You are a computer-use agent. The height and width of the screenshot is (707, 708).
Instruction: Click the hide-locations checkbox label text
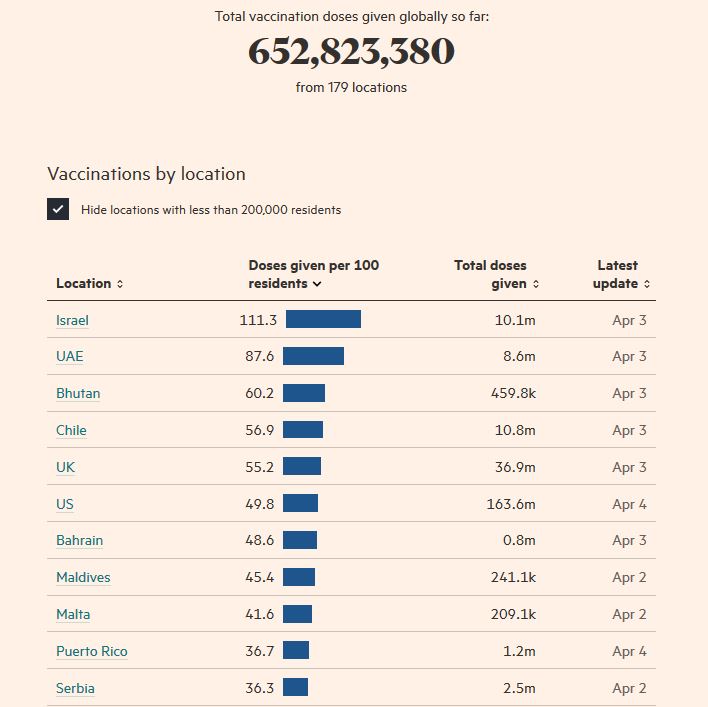point(211,210)
